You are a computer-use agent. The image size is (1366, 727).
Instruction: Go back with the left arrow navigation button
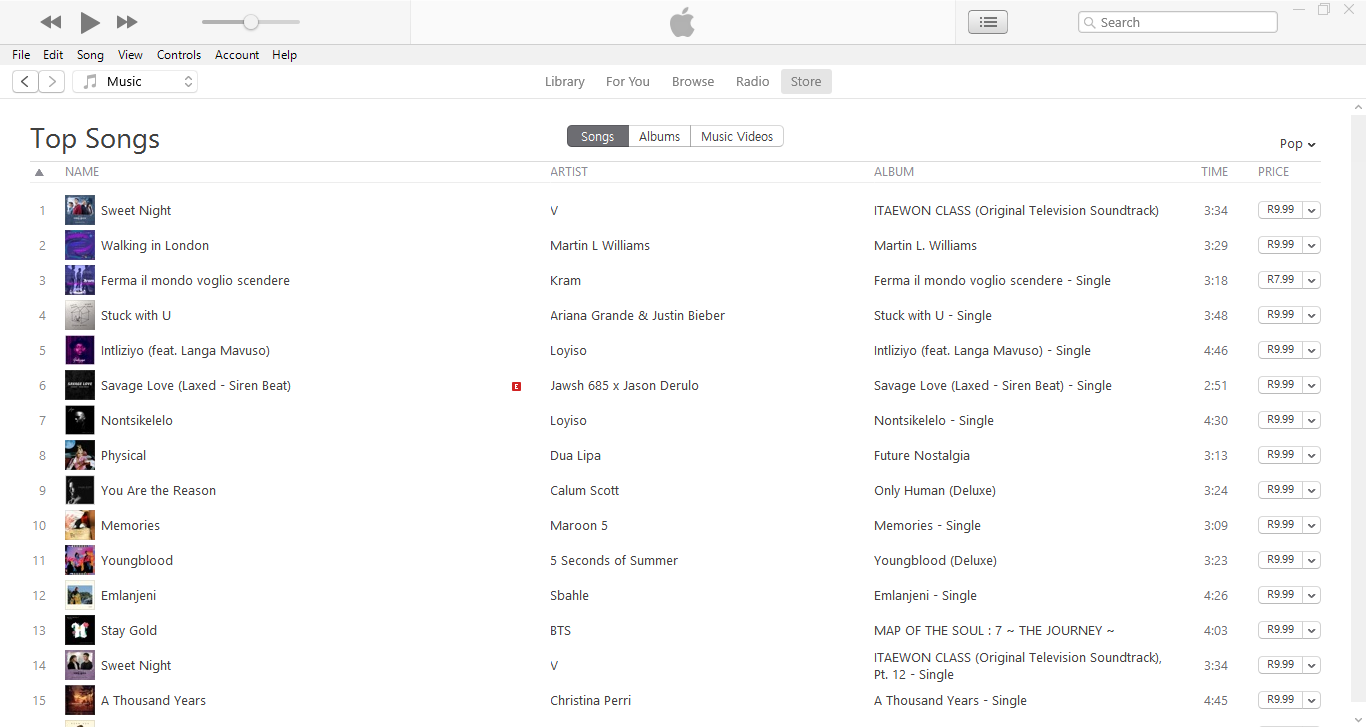(x=25, y=82)
